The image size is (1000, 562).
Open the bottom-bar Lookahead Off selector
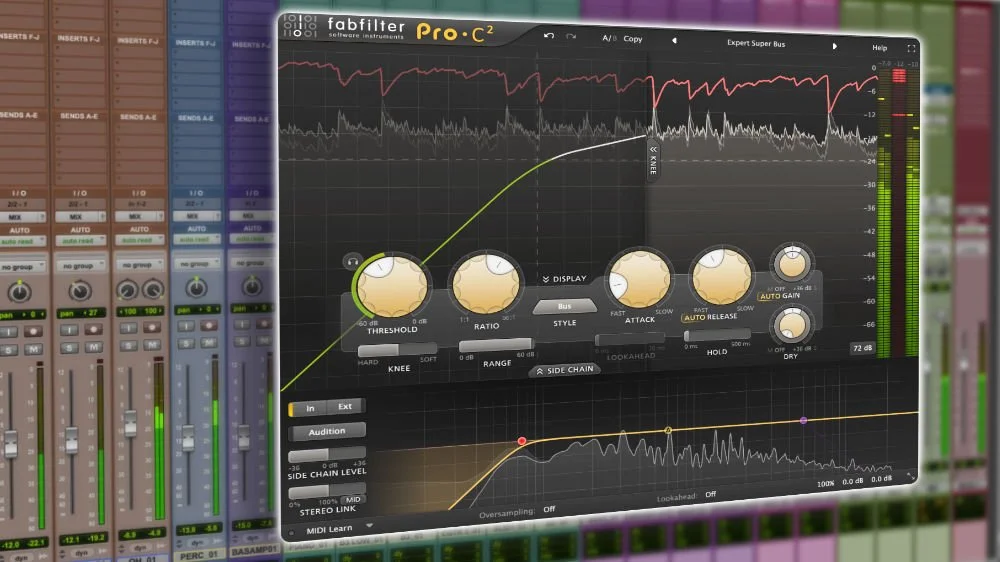pyautogui.click(x=710, y=494)
